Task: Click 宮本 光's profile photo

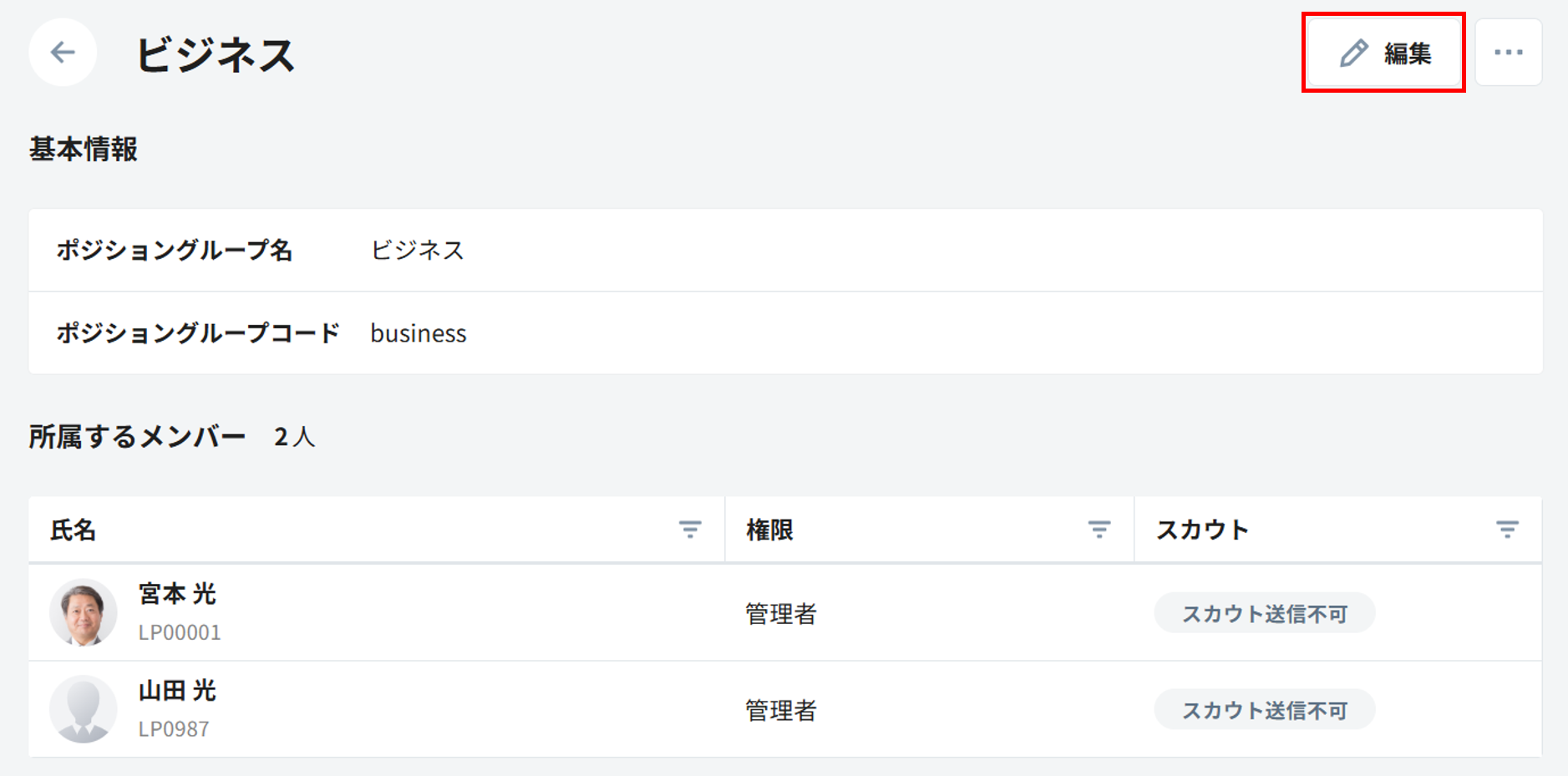Action: tap(84, 612)
